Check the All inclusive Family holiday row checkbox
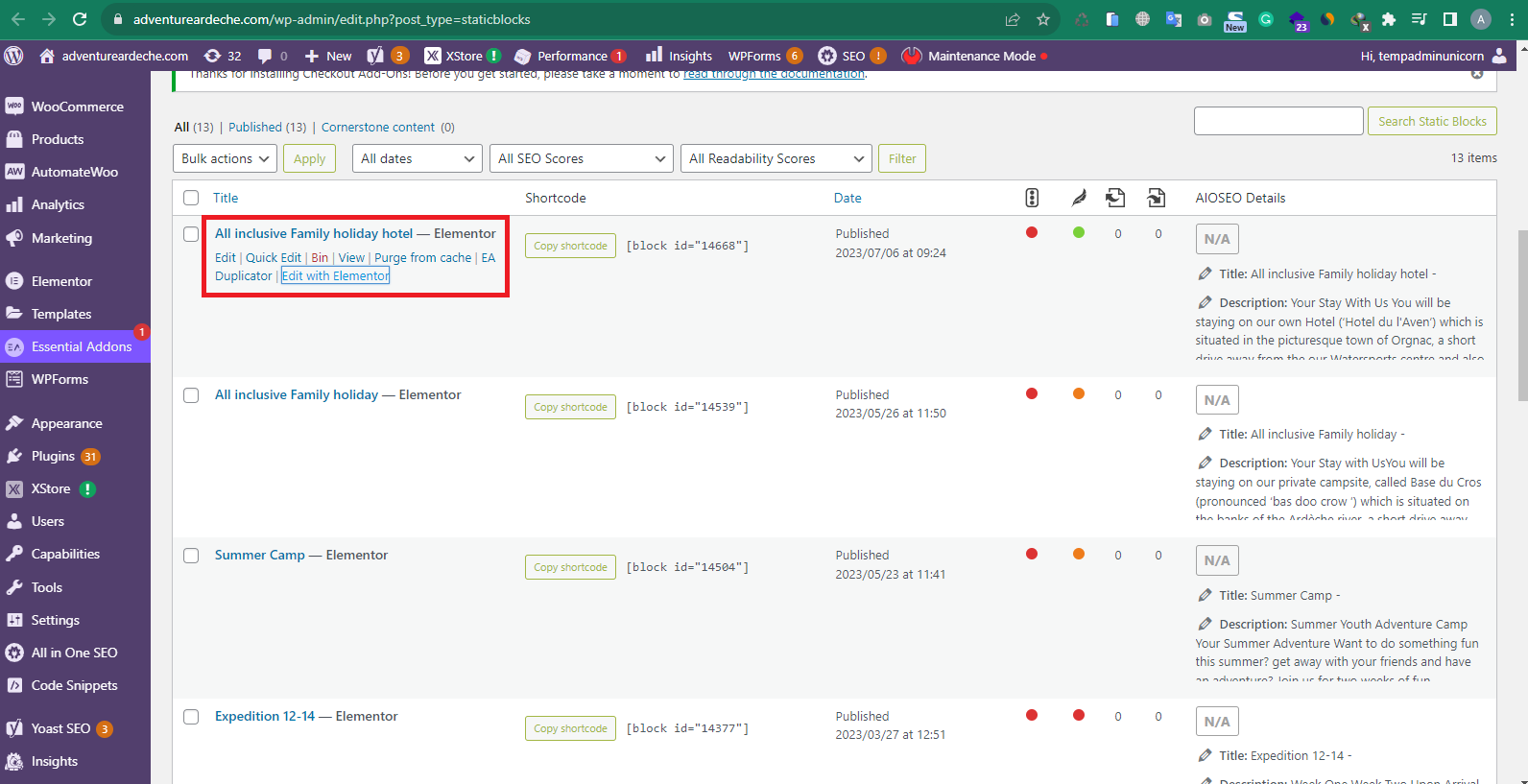Viewport: 1528px width, 784px height. coord(191,395)
